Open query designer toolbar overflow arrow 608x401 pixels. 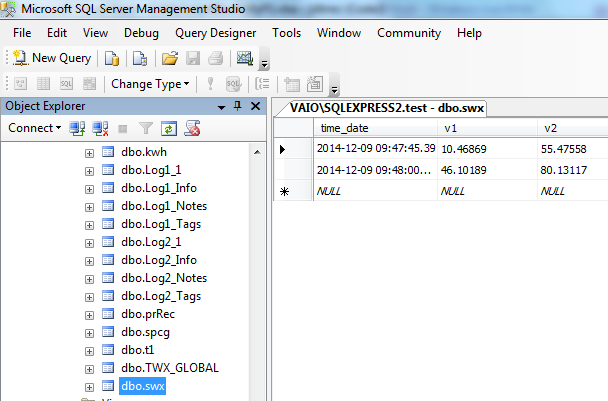pos(334,90)
